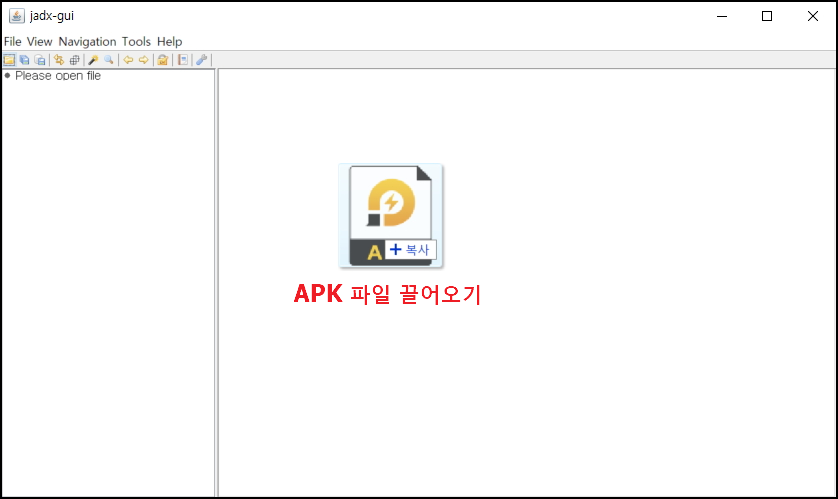Viewport: 838px width, 499px height.
Task: Close the jadx-gui window
Action: (813, 16)
